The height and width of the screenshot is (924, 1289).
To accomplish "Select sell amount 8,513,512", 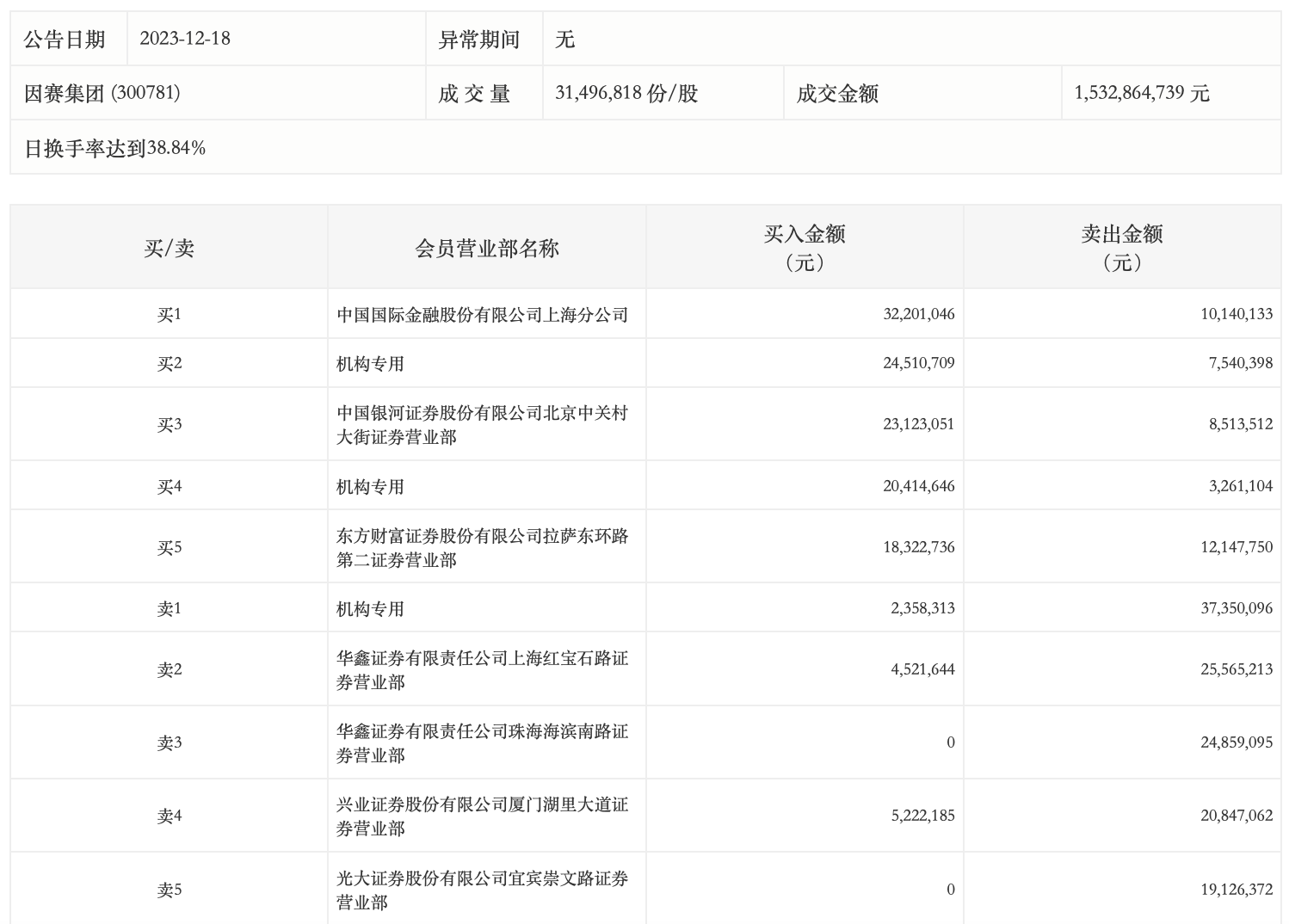I will (1241, 424).
